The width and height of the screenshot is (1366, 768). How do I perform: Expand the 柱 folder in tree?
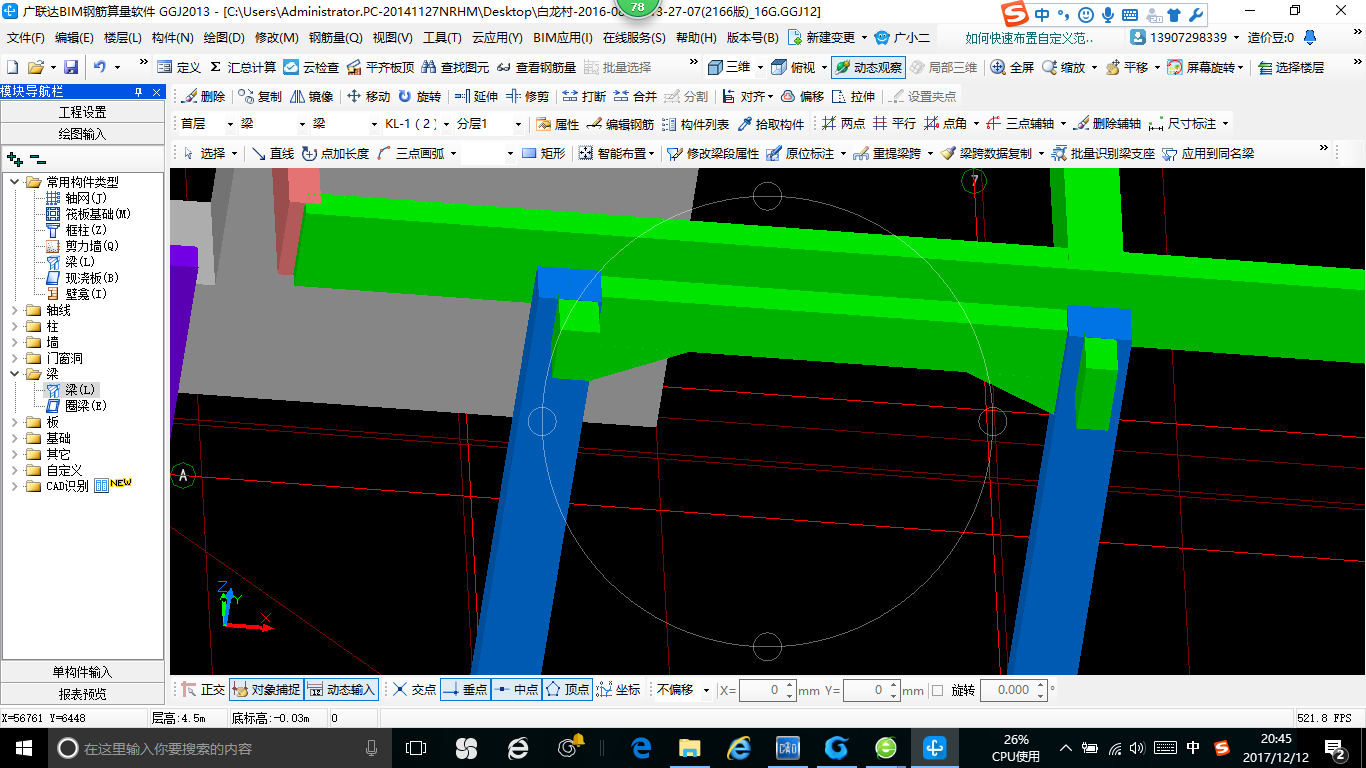(x=14, y=326)
